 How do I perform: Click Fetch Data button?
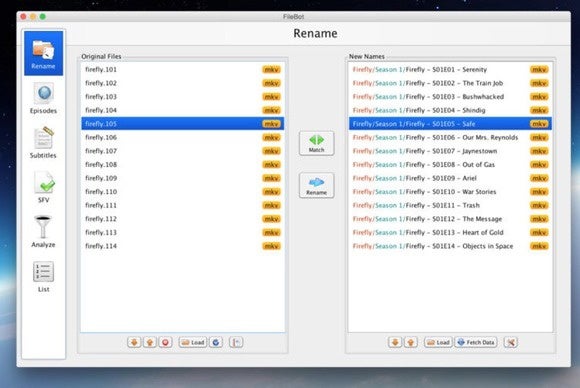coord(476,342)
